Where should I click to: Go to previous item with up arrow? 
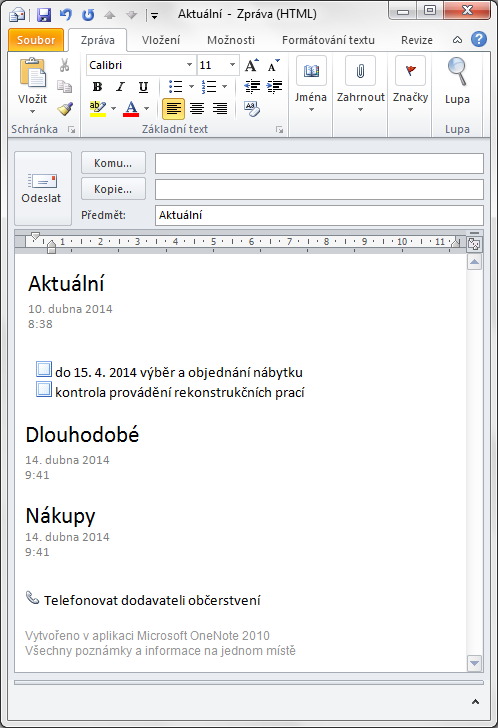point(110,15)
